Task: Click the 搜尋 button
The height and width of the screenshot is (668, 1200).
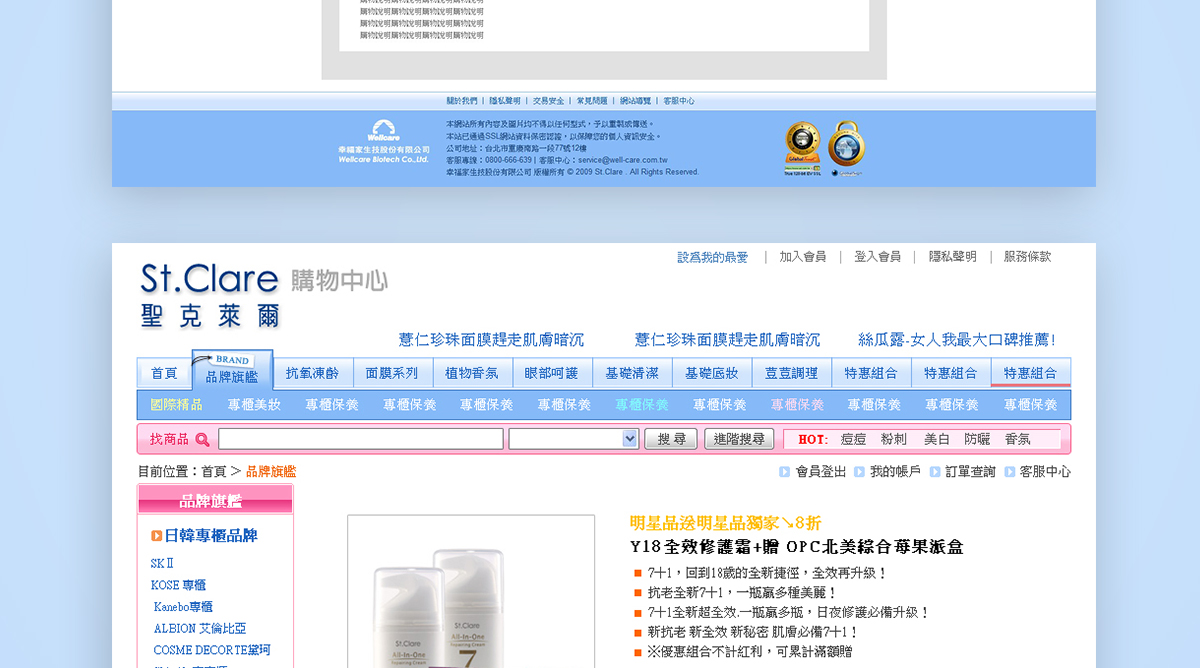Action: (671, 438)
